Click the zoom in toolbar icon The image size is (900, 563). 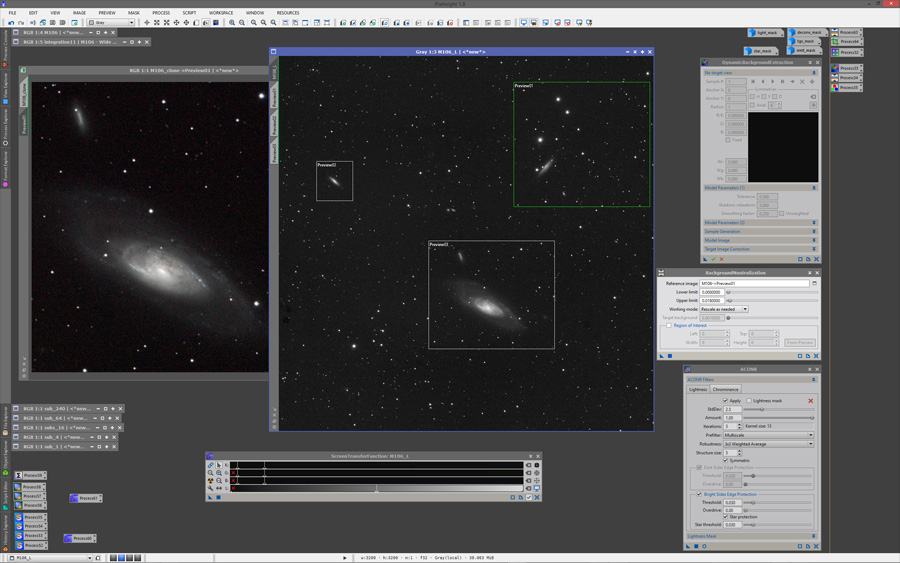click(x=232, y=22)
